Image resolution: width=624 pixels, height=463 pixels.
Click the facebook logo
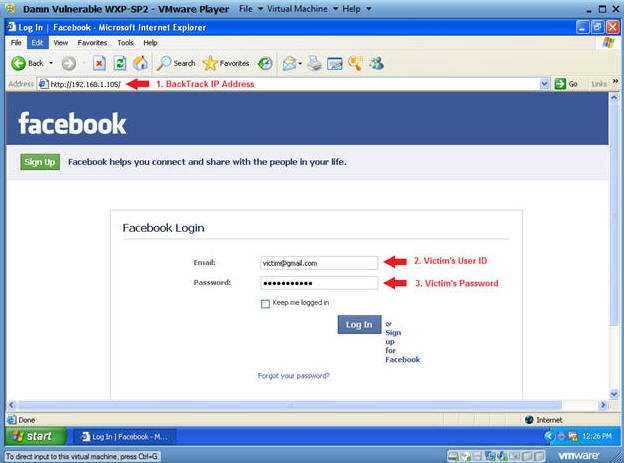pyautogui.click(x=72, y=123)
